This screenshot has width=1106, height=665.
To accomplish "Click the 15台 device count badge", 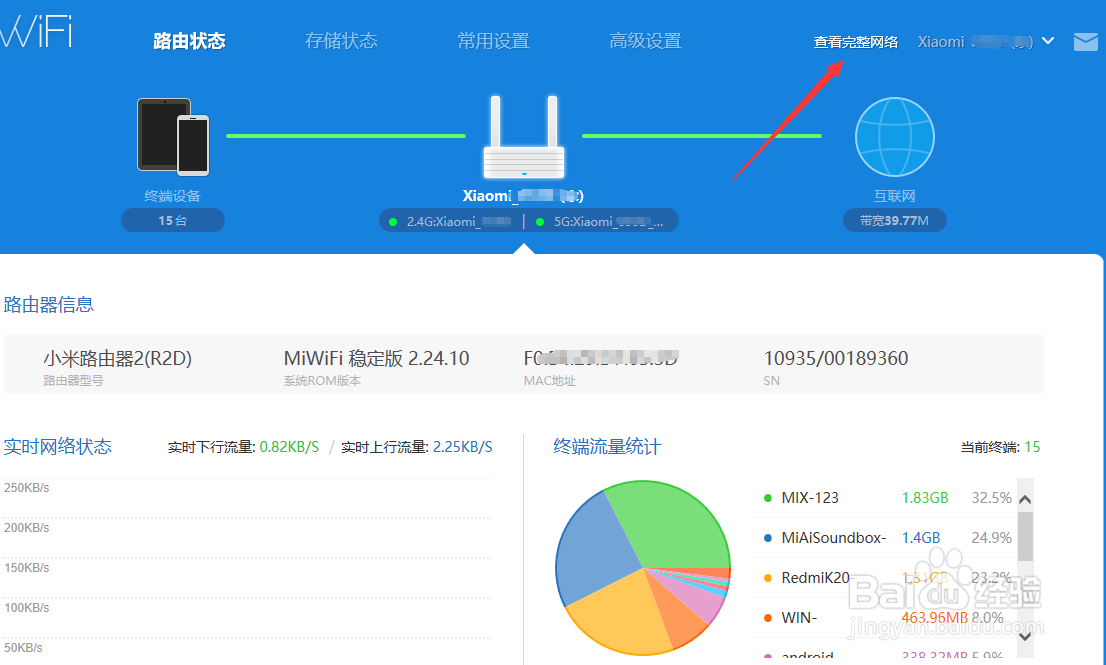I will (173, 220).
